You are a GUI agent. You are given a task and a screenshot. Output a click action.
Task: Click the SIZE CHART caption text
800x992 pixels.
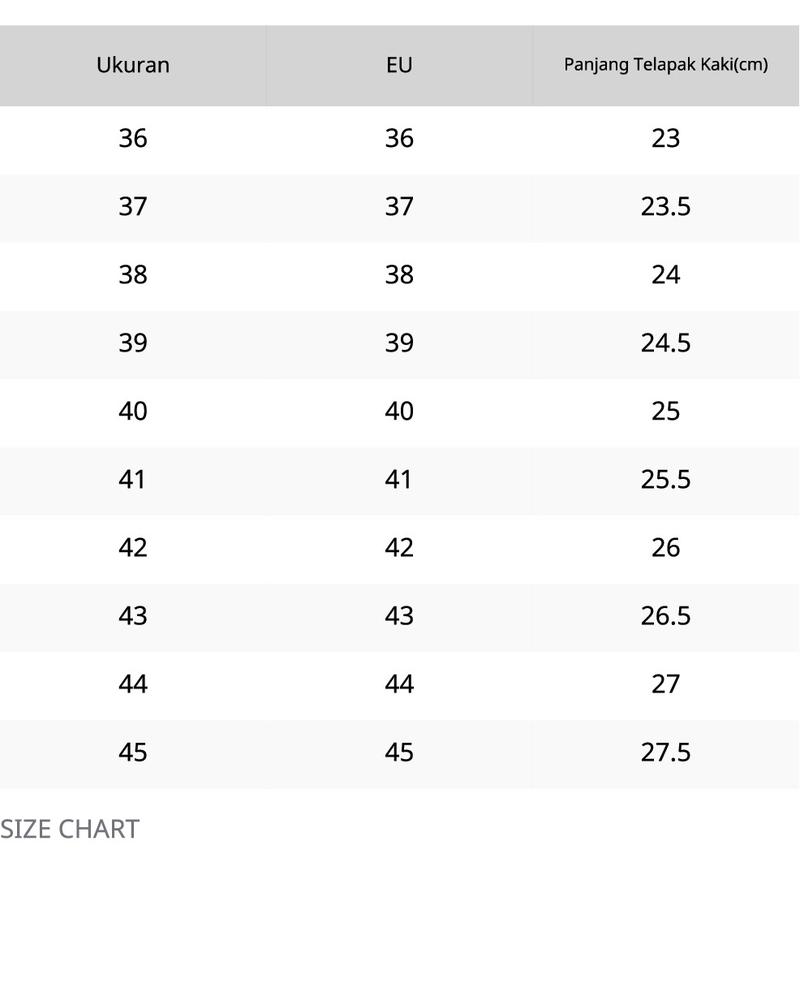[70, 829]
